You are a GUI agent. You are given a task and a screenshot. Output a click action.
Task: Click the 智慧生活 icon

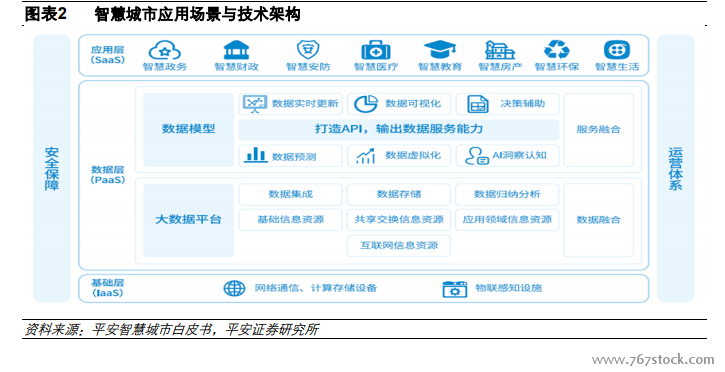pos(617,50)
